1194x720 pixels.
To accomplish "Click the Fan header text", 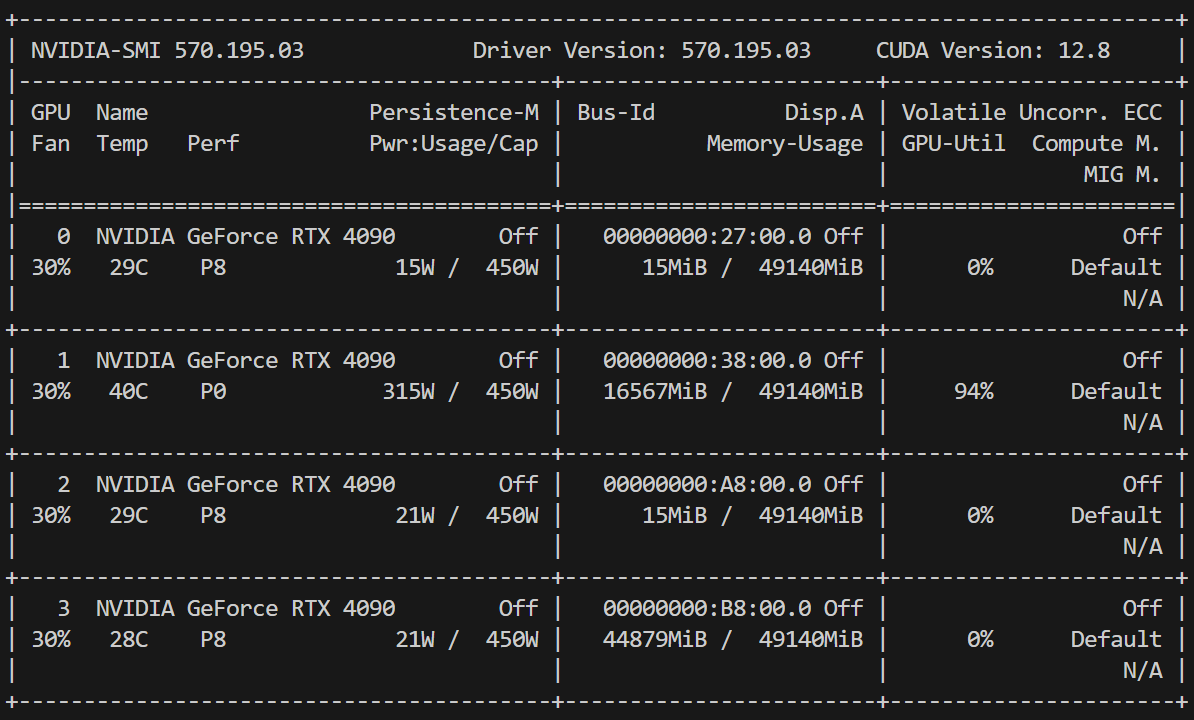I will 50,144.
